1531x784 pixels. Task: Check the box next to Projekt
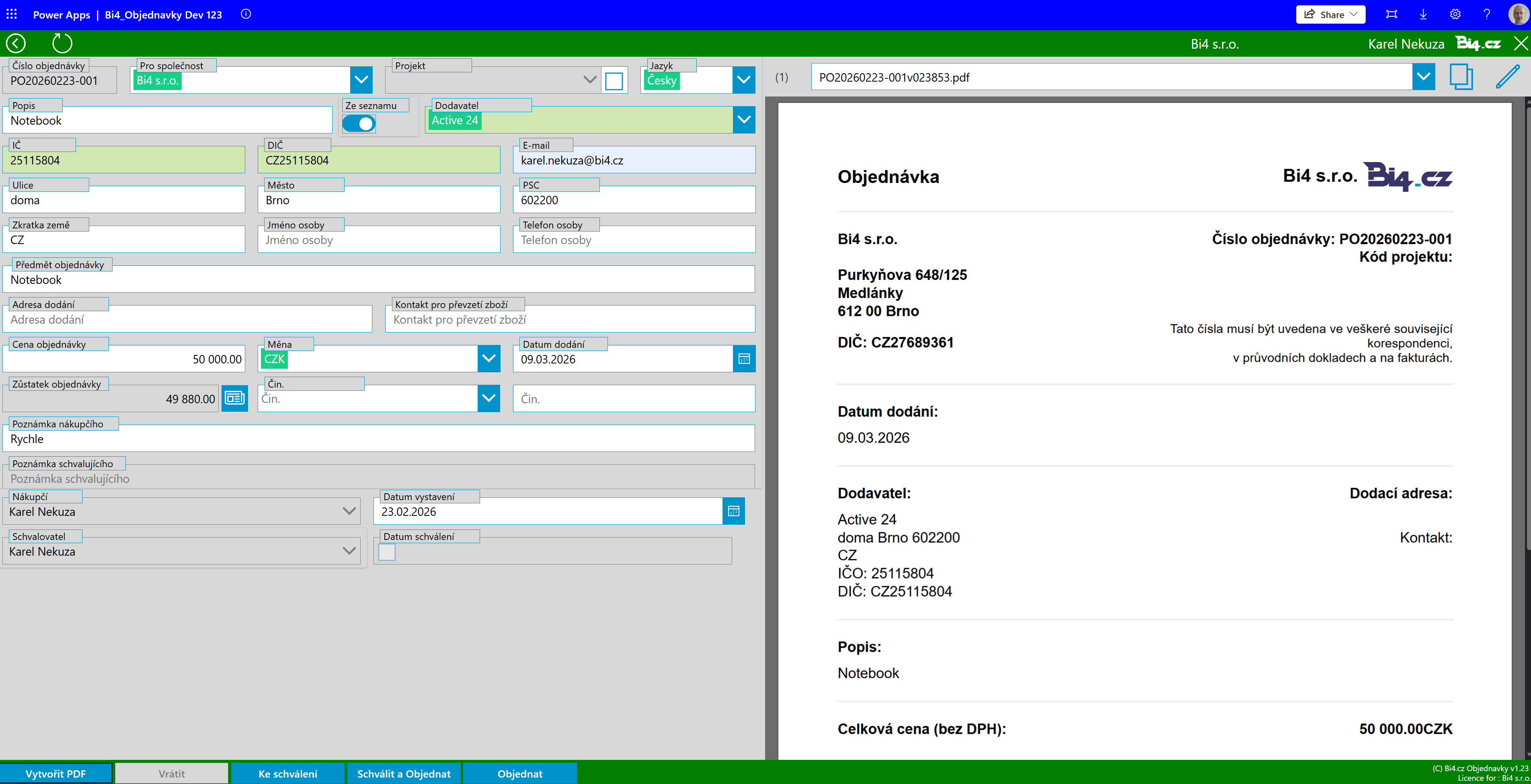614,81
